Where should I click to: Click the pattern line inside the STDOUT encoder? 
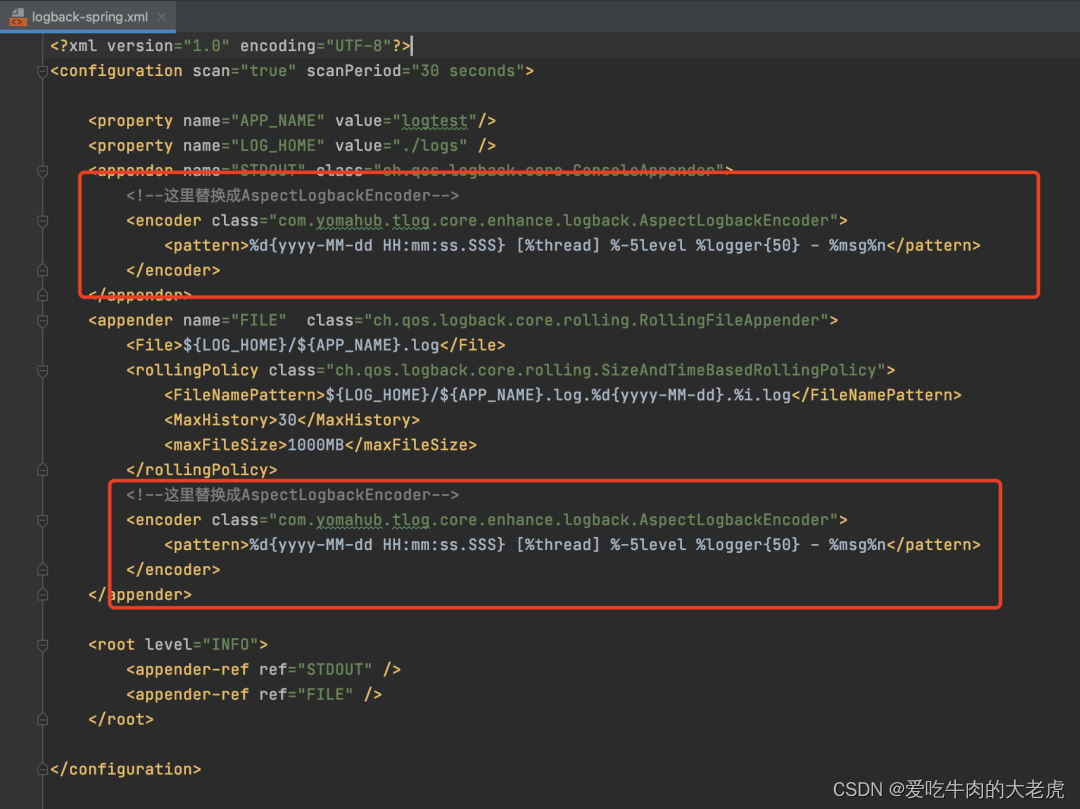[572, 245]
